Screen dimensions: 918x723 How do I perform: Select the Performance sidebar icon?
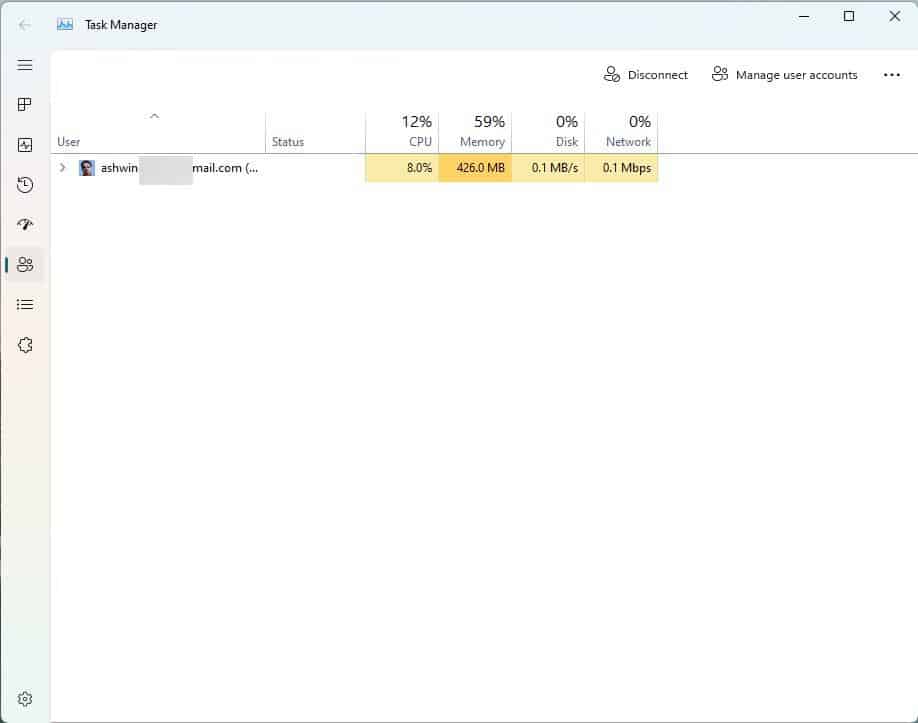point(25,144)
